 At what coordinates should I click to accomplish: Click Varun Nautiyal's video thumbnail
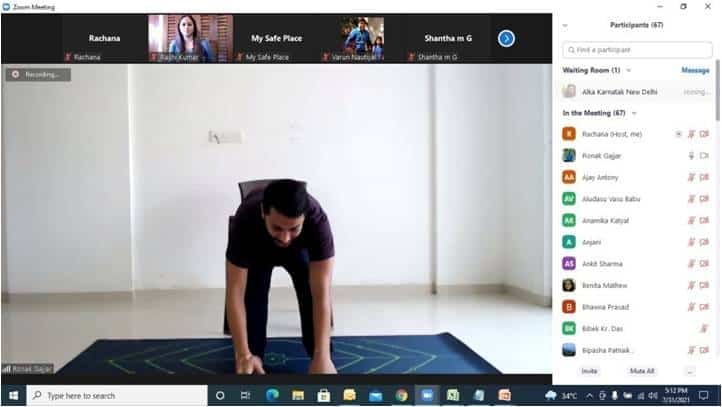(x=361, y=36)
